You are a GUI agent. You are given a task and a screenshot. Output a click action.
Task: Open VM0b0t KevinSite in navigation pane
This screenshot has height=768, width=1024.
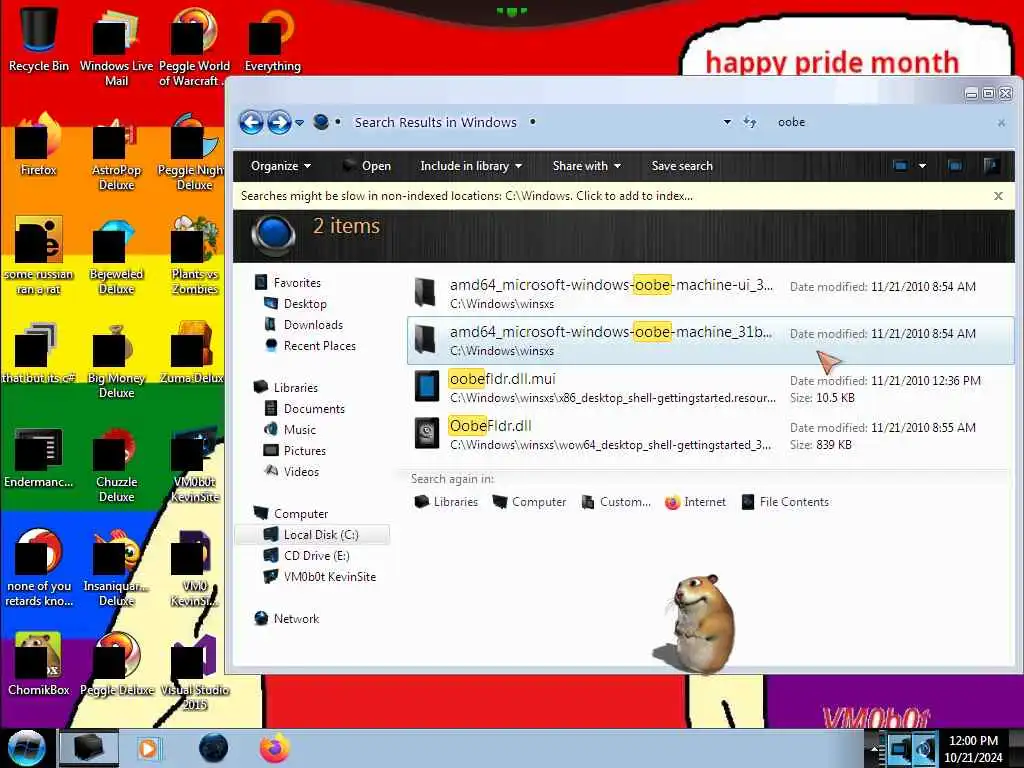pyautogui.click(x=320, y=577)
